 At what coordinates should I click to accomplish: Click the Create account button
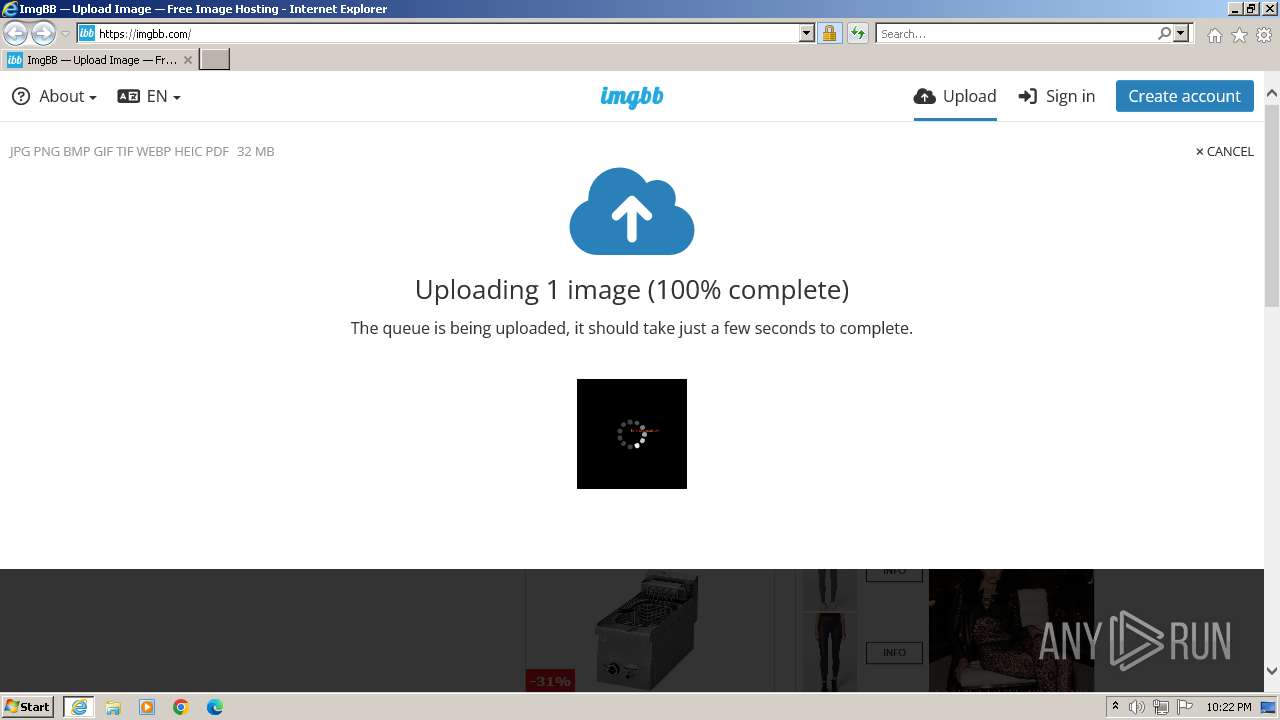pos(1184,96)
